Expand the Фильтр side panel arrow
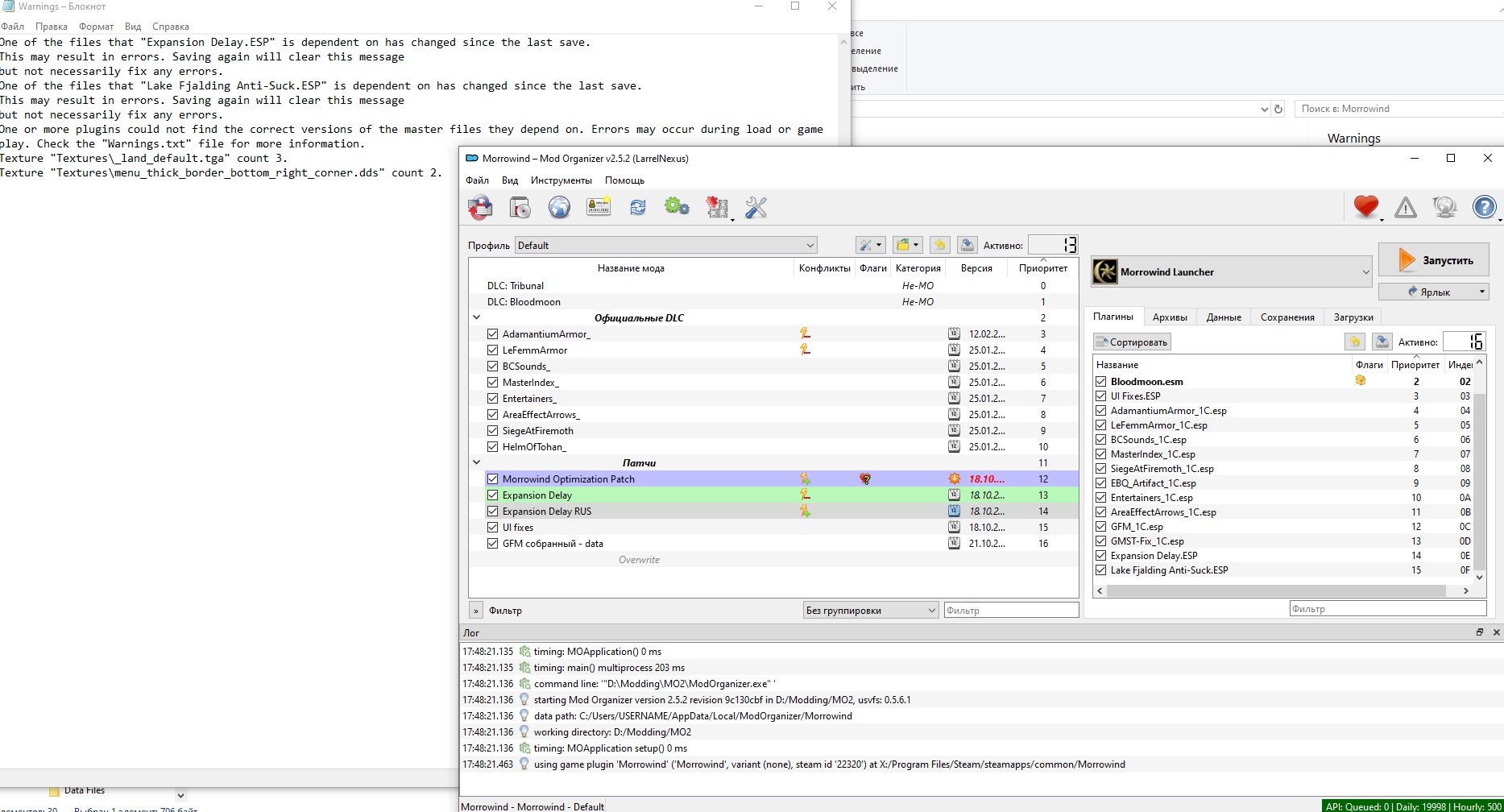1504x812 pixels. pyautogui.click(x=476, y=611)
